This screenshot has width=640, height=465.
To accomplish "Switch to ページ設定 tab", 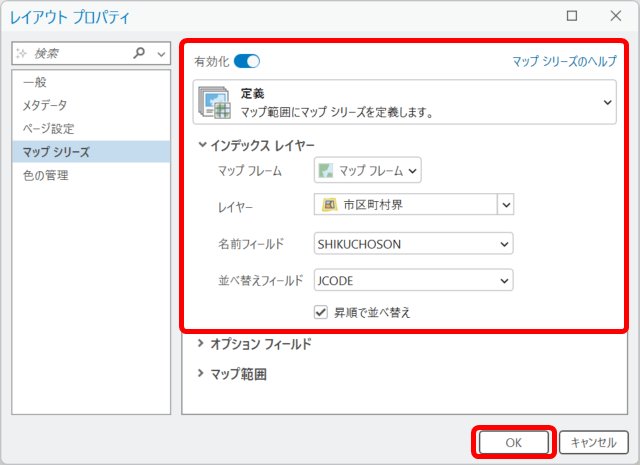I will (48, 128).
